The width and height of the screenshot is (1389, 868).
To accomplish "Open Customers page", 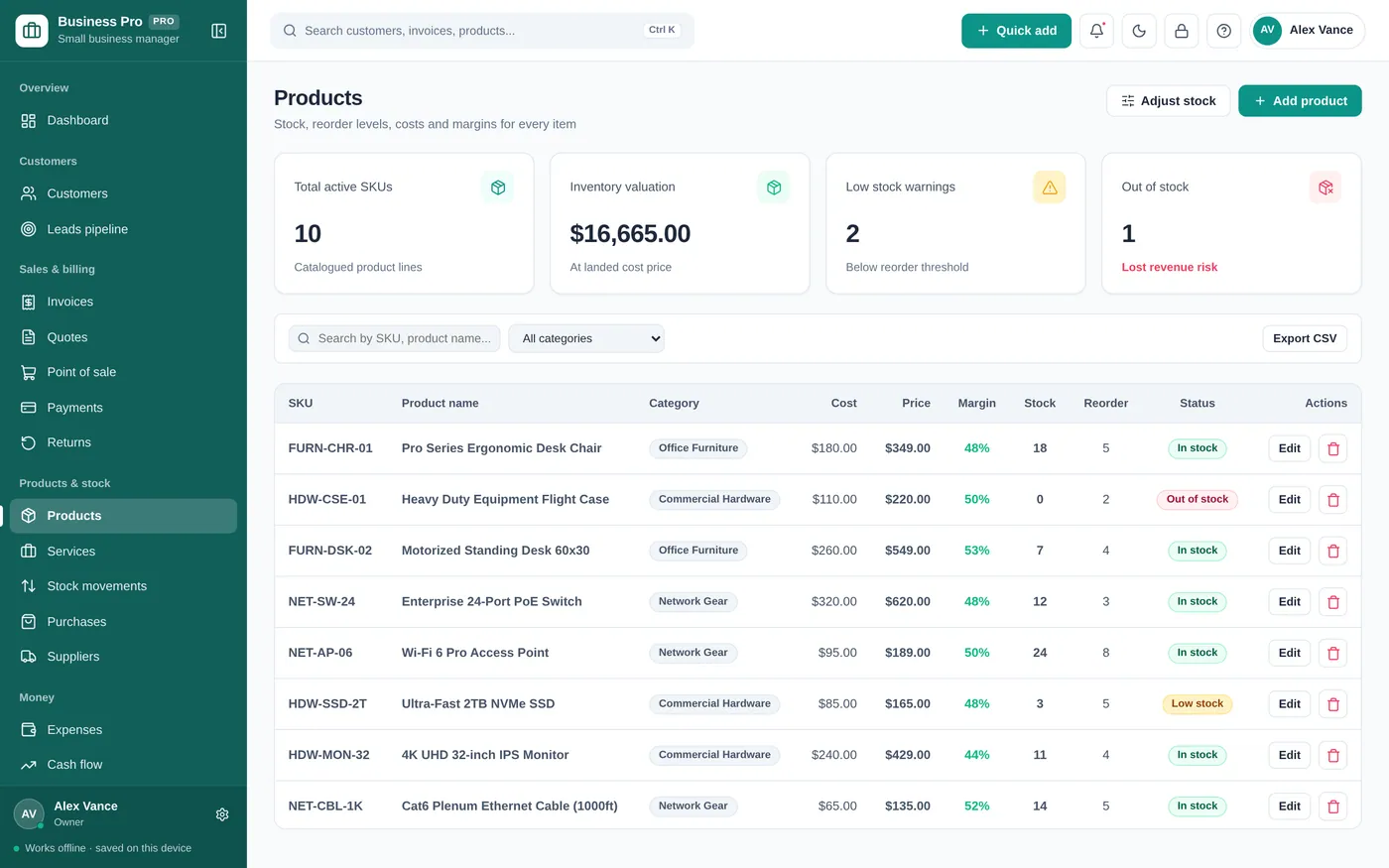I will [123, 193].
